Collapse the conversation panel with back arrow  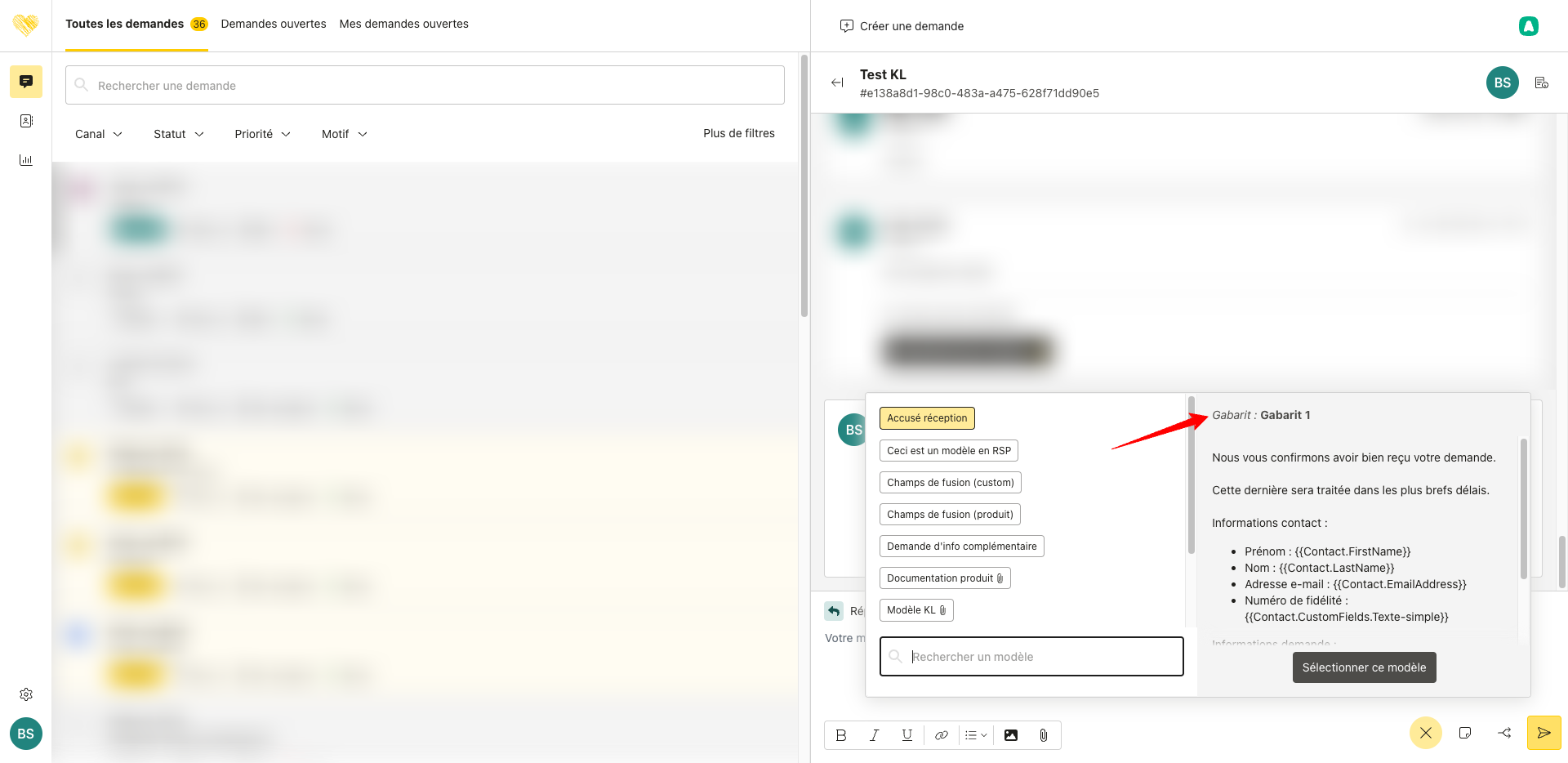coord(837,83)
